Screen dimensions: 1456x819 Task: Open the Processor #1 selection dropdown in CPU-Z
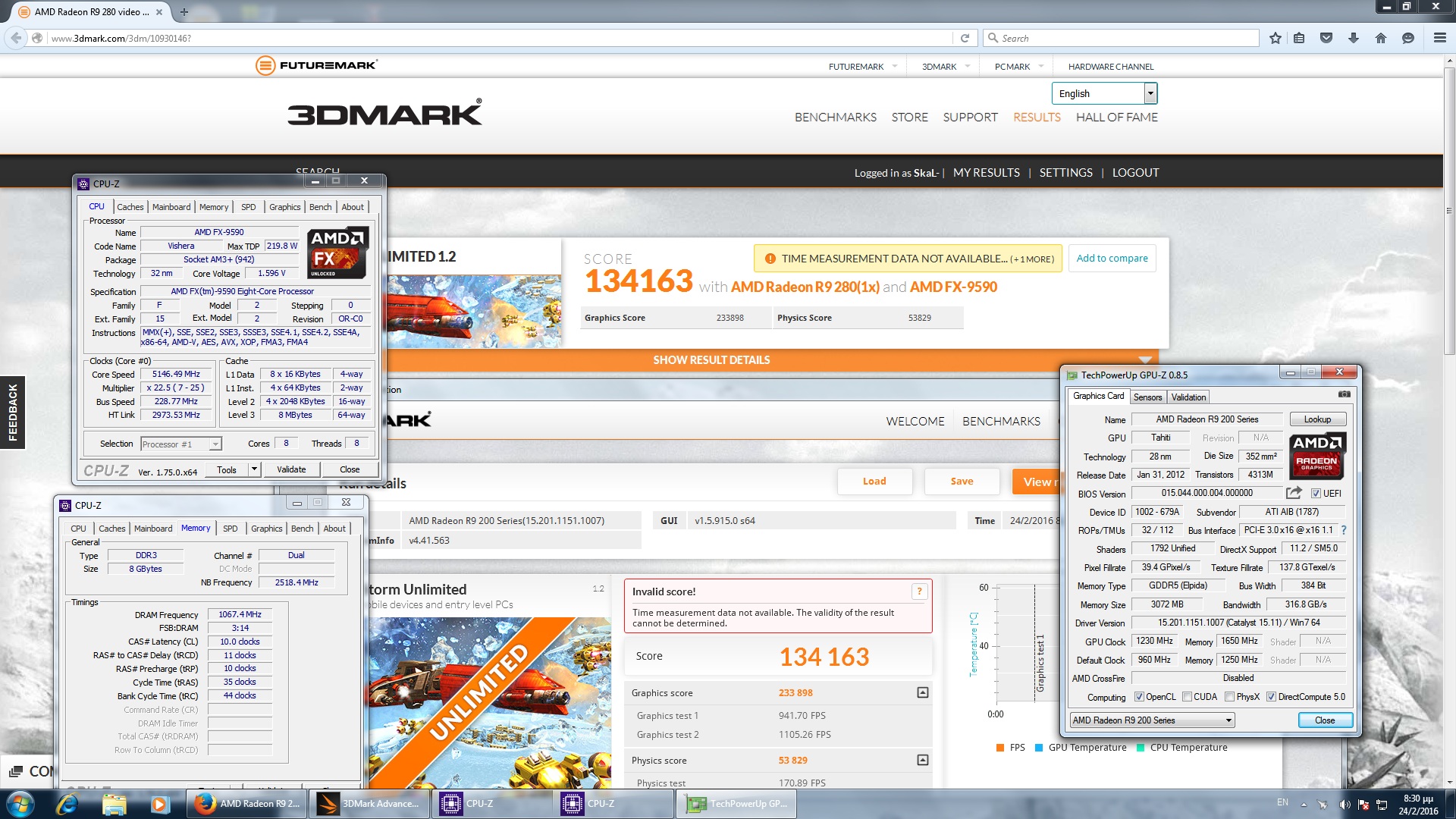pos(181,444)
